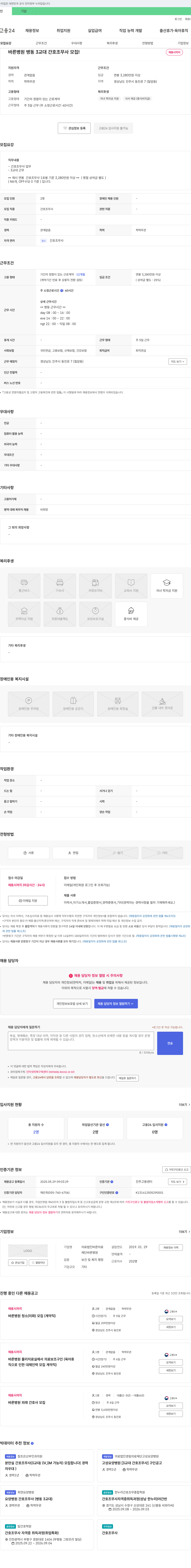Viewport: 191px width, 1568px height.
Task: Open the 출산휴가·육아휴직 menu
Action: (174, 30)
